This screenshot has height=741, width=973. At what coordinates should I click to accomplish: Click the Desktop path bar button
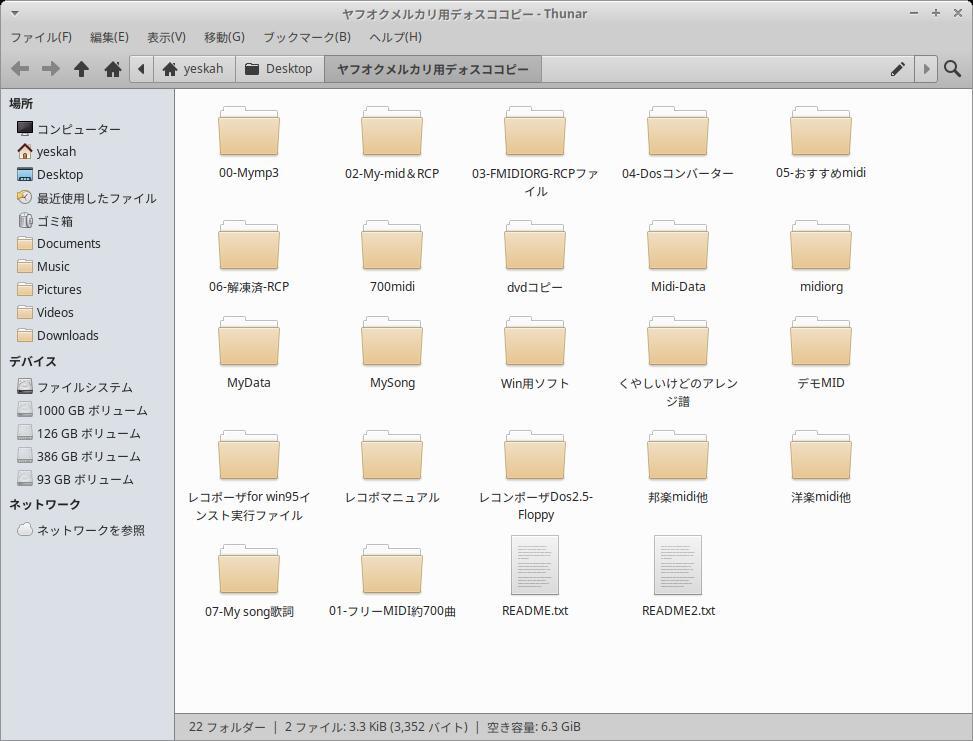pyautogui.click(x=279, y=69)
